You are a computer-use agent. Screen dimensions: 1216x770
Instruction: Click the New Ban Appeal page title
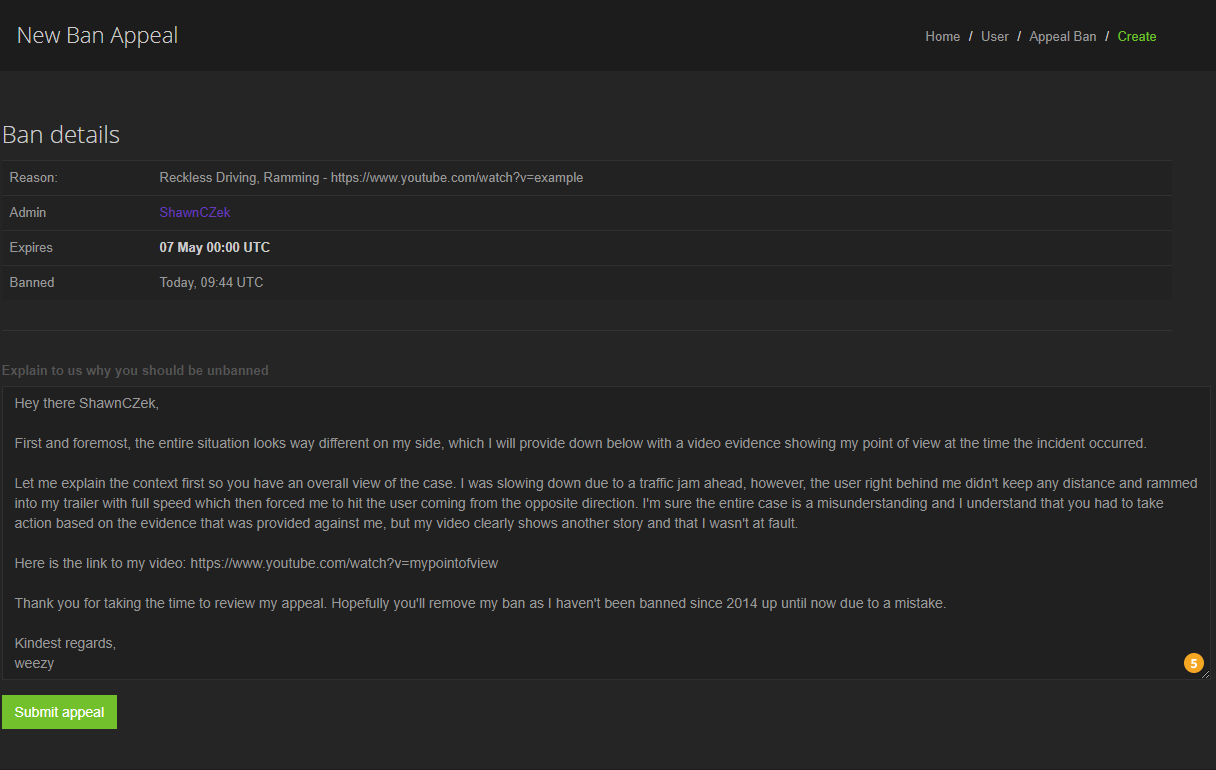pyautogui.click(x=97, y=35)
